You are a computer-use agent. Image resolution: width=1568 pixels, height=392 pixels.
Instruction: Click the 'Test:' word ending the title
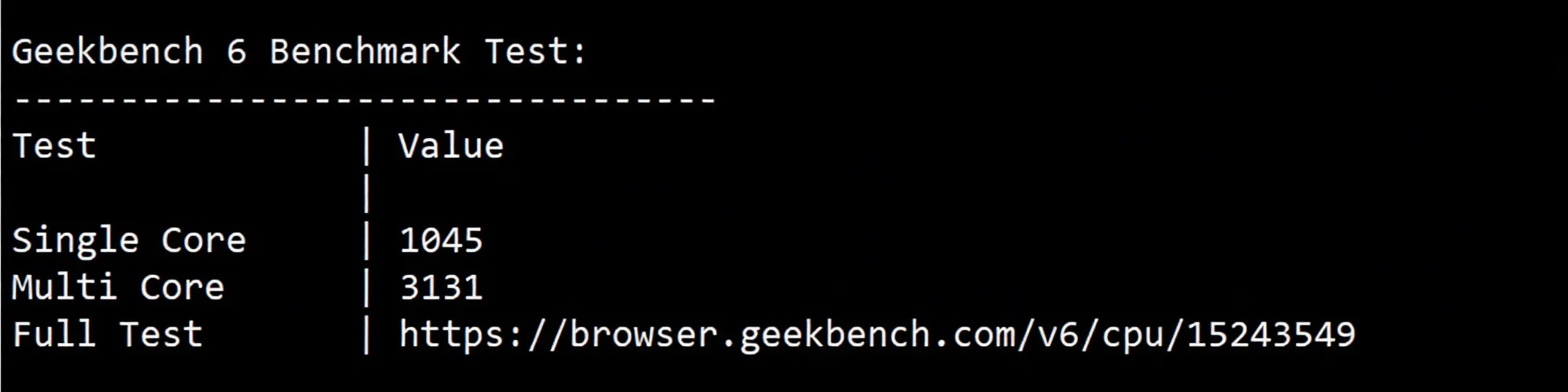click(536, 52)
